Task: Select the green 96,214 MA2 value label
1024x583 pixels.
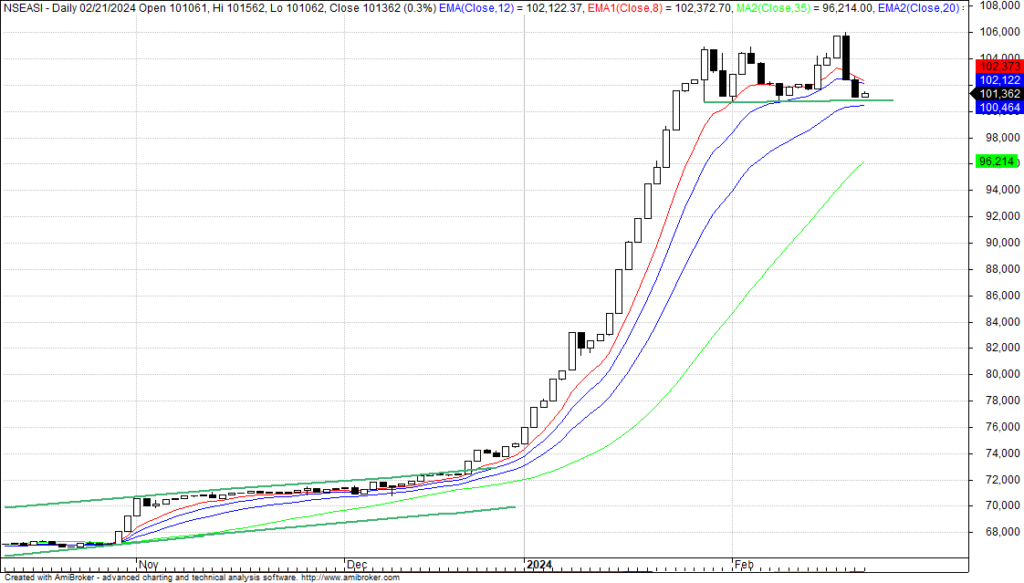Action: 996,161
